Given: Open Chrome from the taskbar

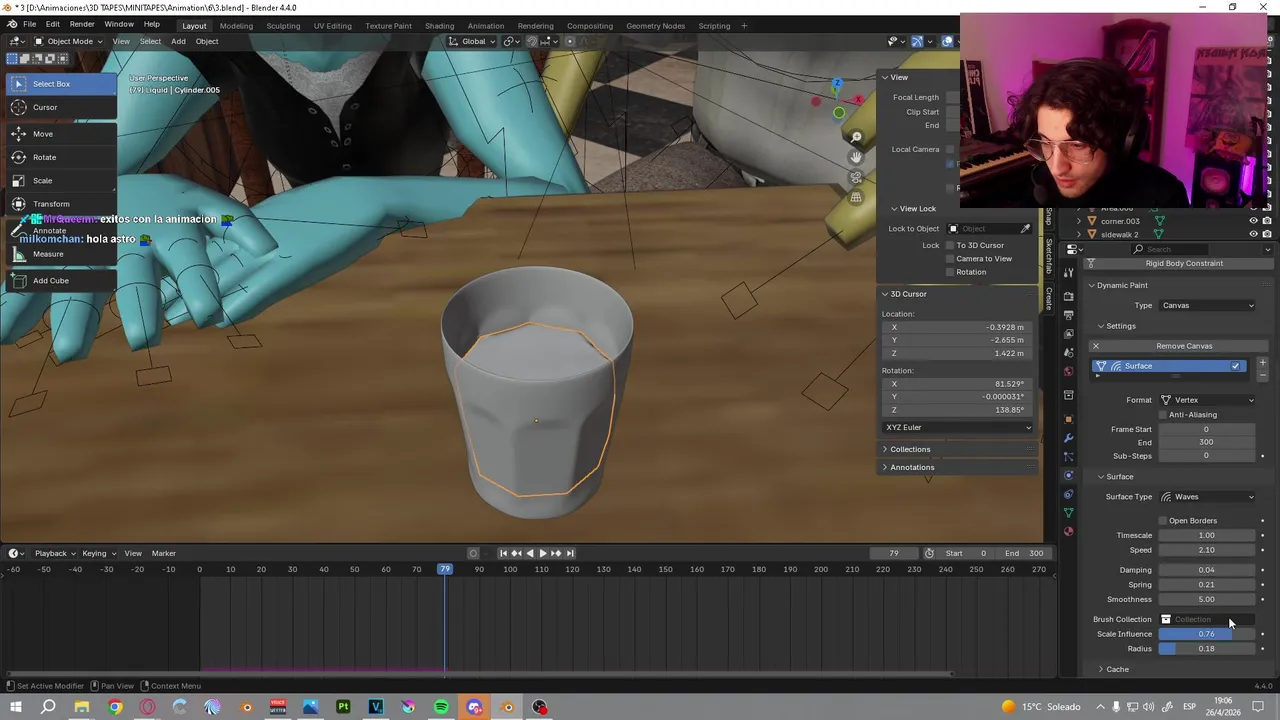Looking at the screenshot, I should tap(115, 708).
